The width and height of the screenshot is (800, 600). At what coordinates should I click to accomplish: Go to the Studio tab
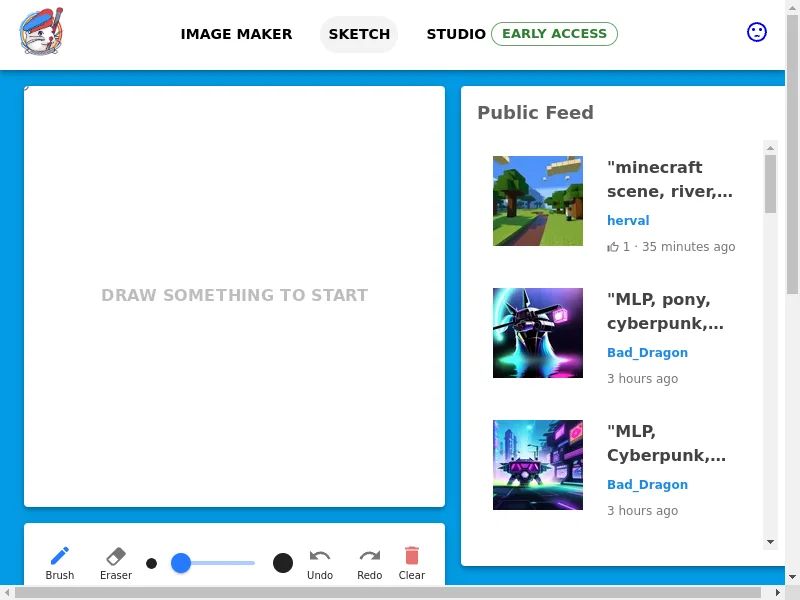coord(456,34)
